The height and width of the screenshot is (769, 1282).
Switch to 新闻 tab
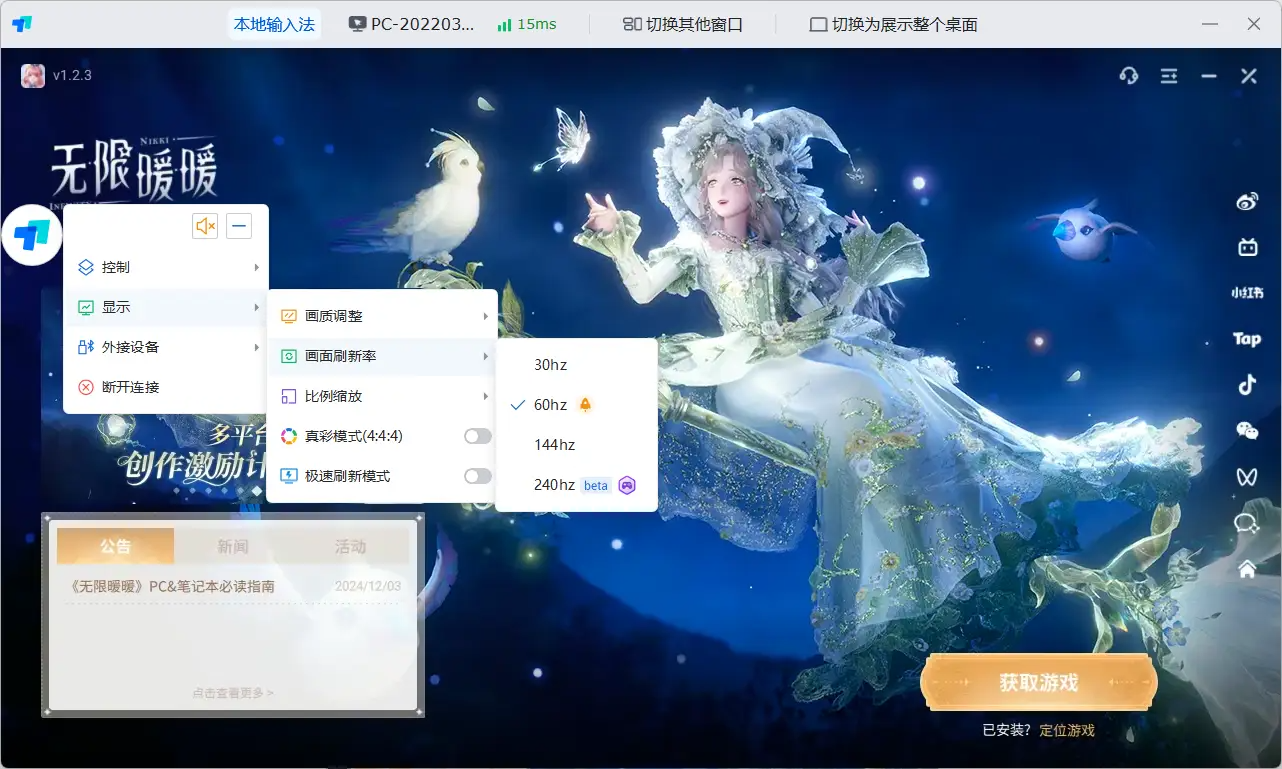pos(233,547)
